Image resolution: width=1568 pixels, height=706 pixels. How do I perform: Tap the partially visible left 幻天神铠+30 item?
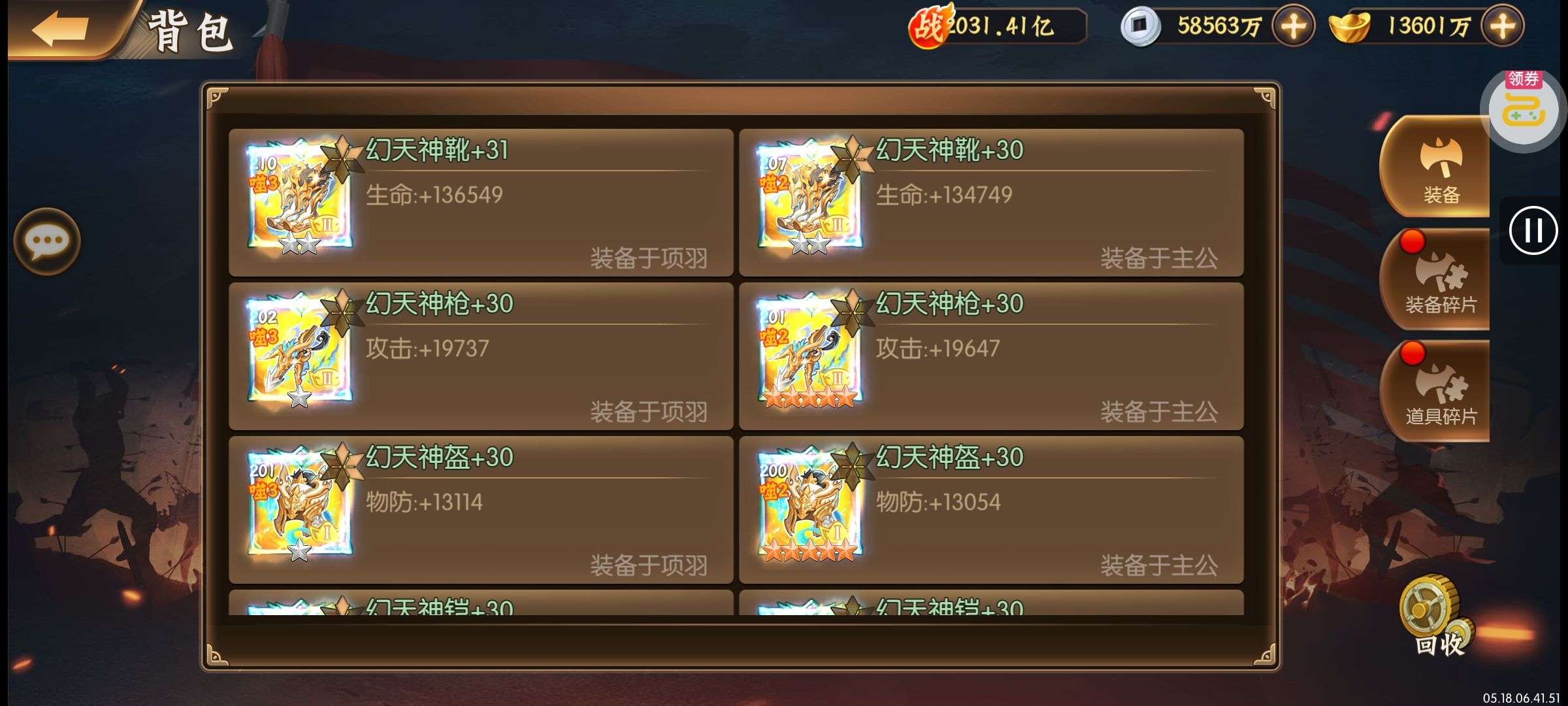pos(481,603)
